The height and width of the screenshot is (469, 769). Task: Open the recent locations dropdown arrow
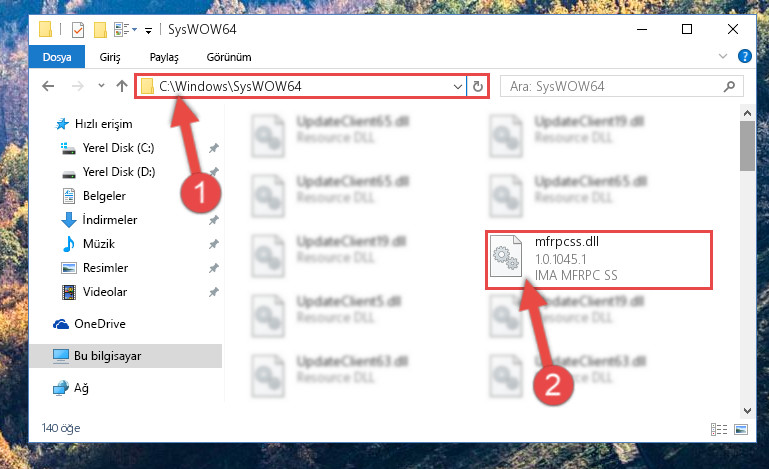click(x=101, y=86)
